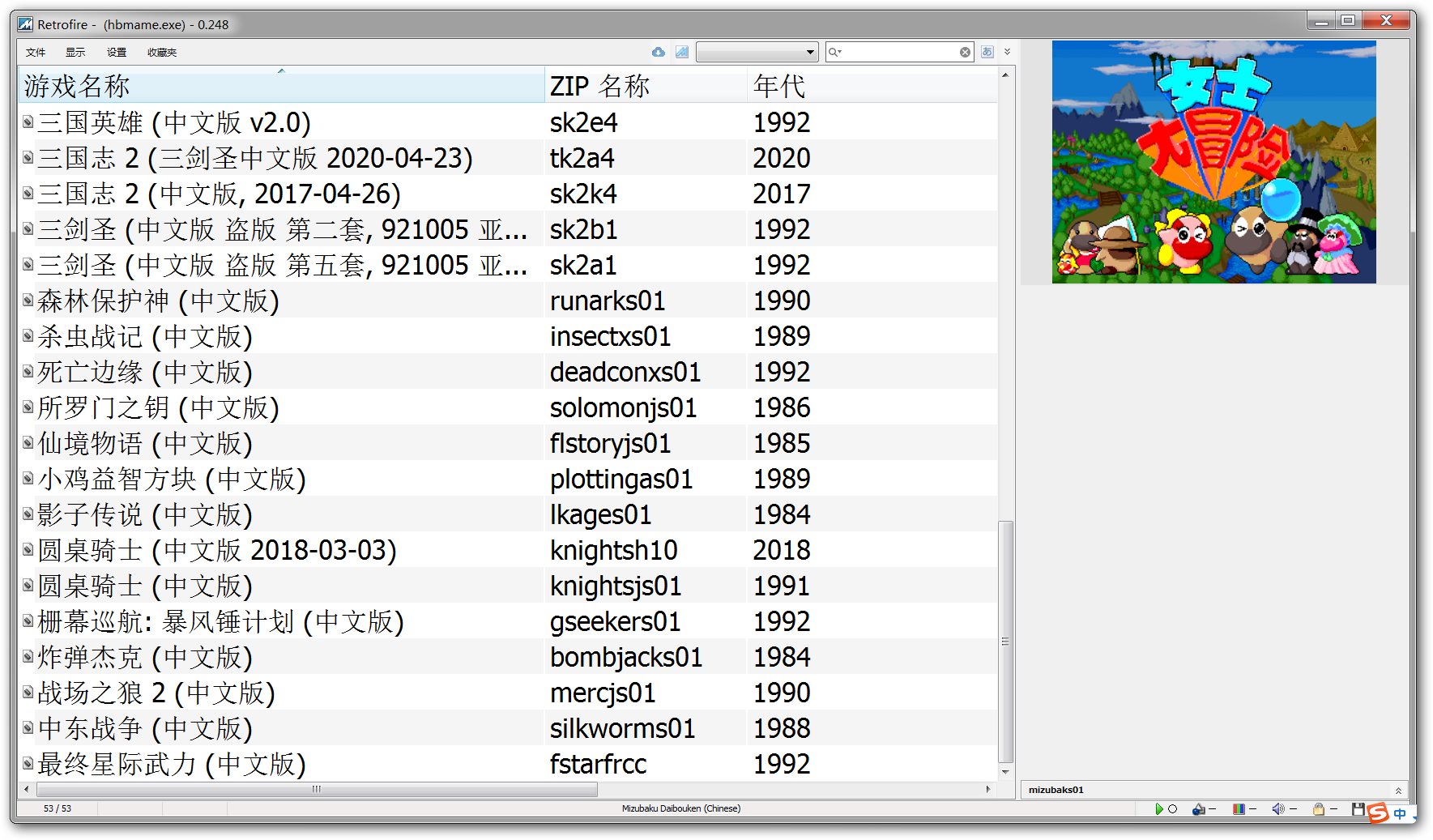Click the padlock protection status icon
The height and width of the screenshot is (840, 1433).
[1319, 808]
